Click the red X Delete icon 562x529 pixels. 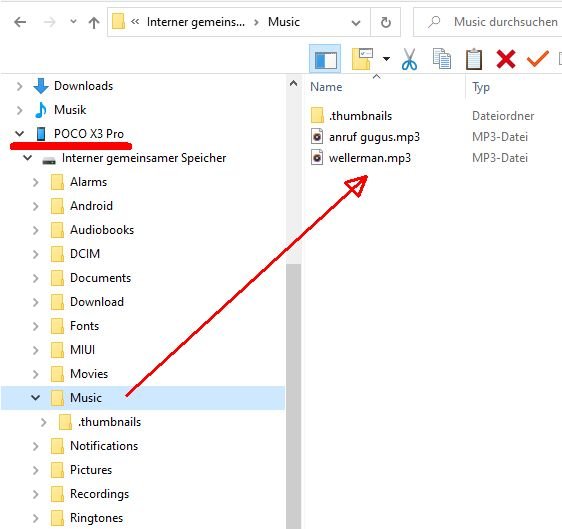(506, 59)
